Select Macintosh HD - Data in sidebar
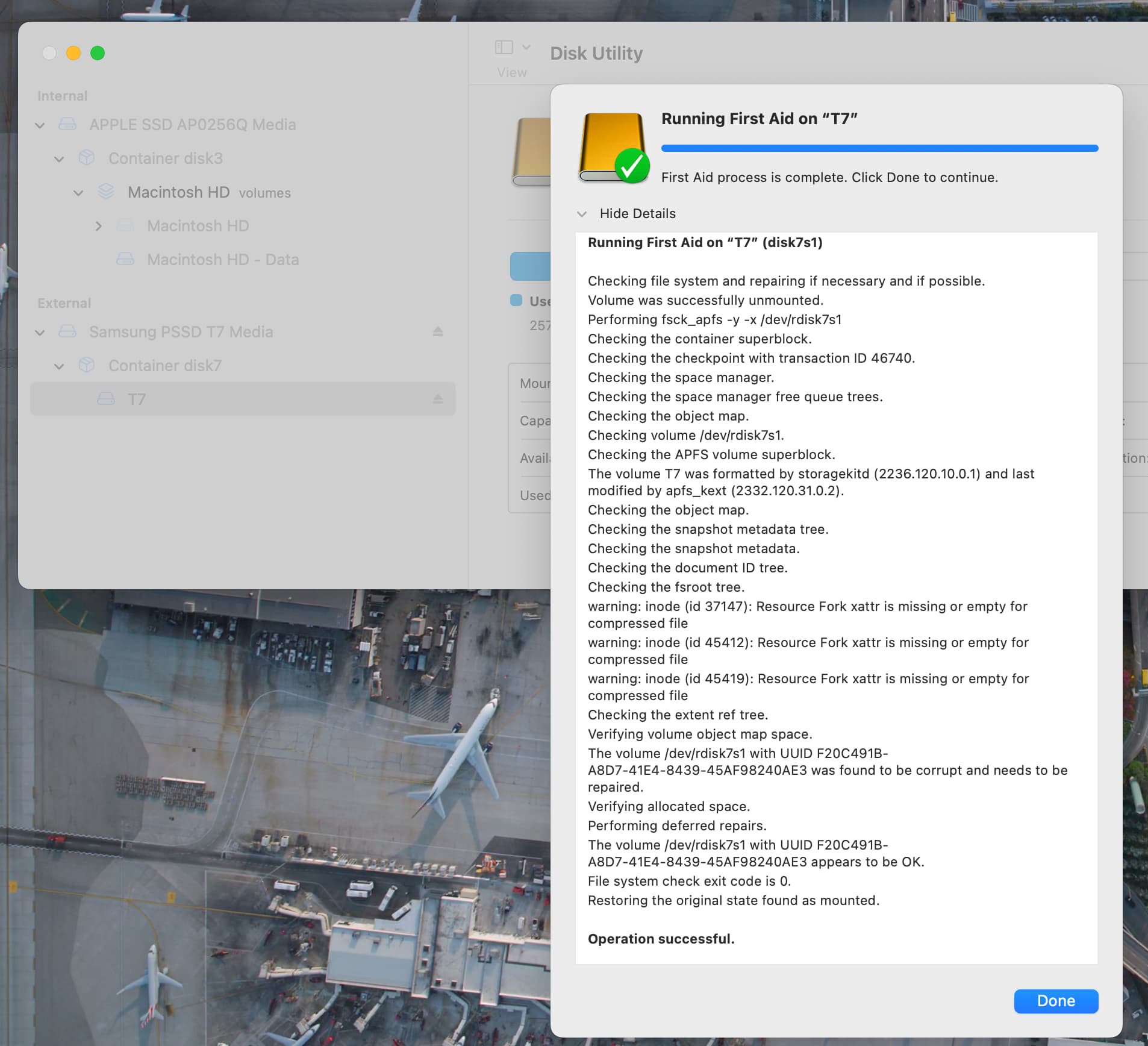This screenshot has height=1046, width=1148. 223,259
